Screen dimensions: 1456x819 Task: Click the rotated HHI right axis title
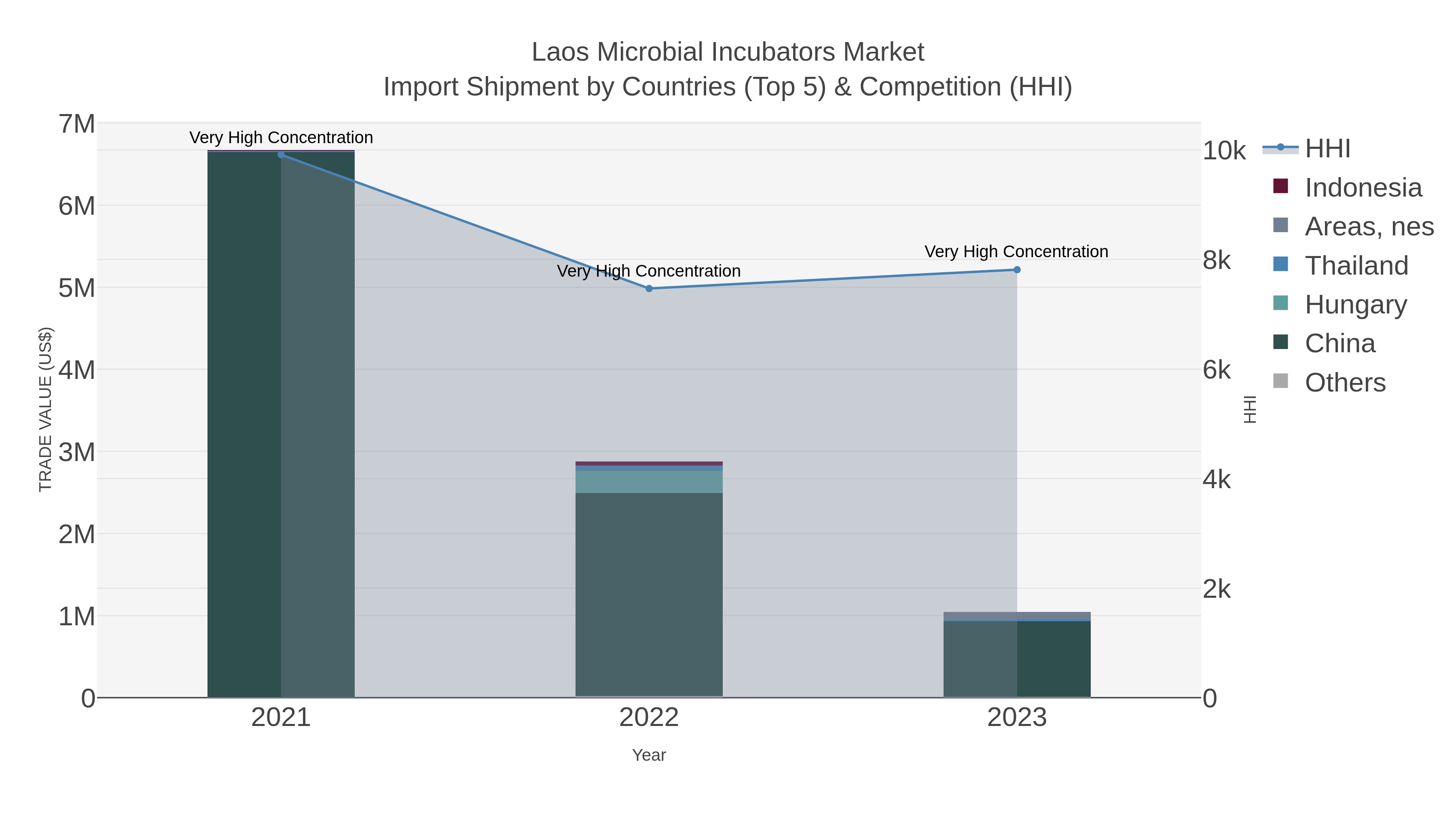[1250, 409]
